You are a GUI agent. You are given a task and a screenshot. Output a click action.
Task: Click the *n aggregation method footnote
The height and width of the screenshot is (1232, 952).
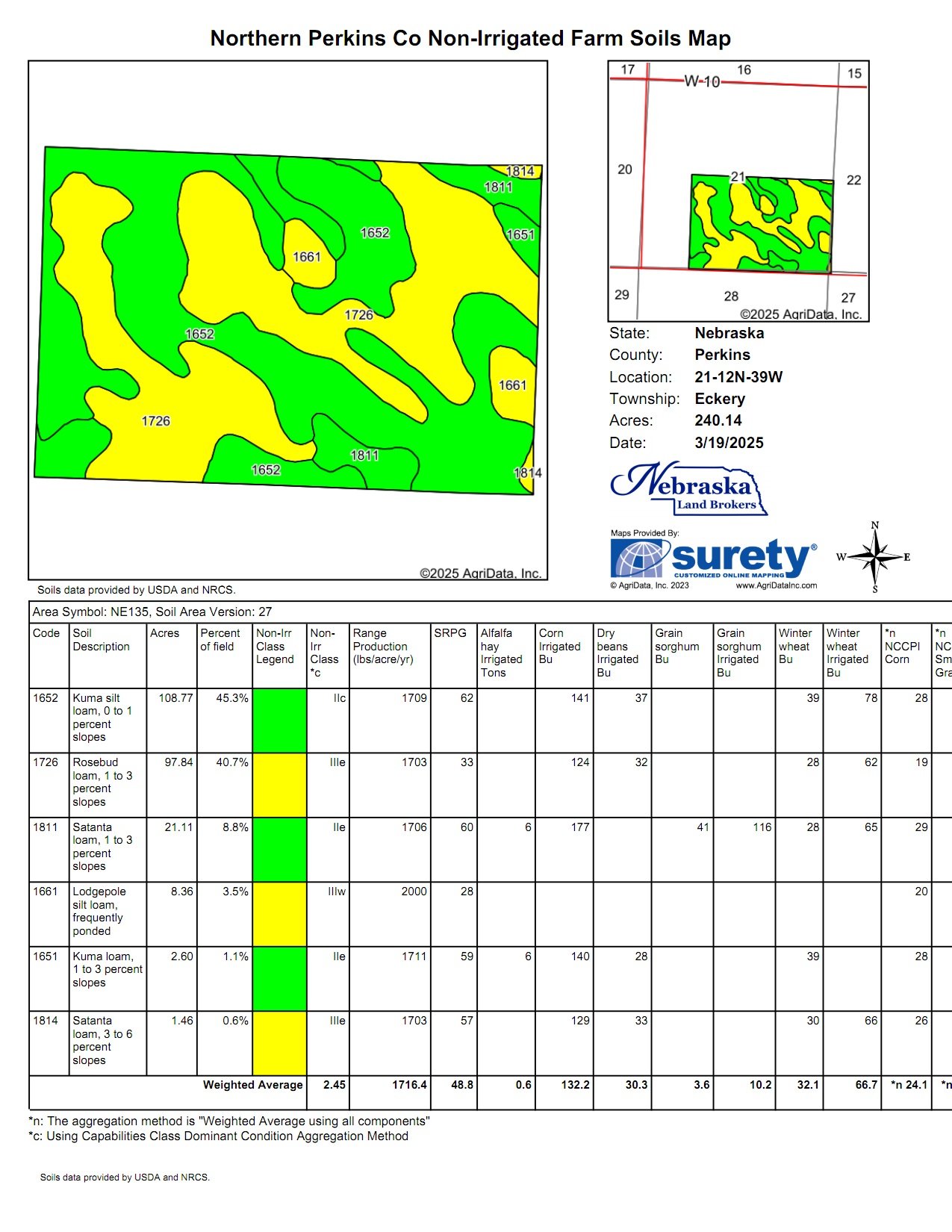[229, 1121]
